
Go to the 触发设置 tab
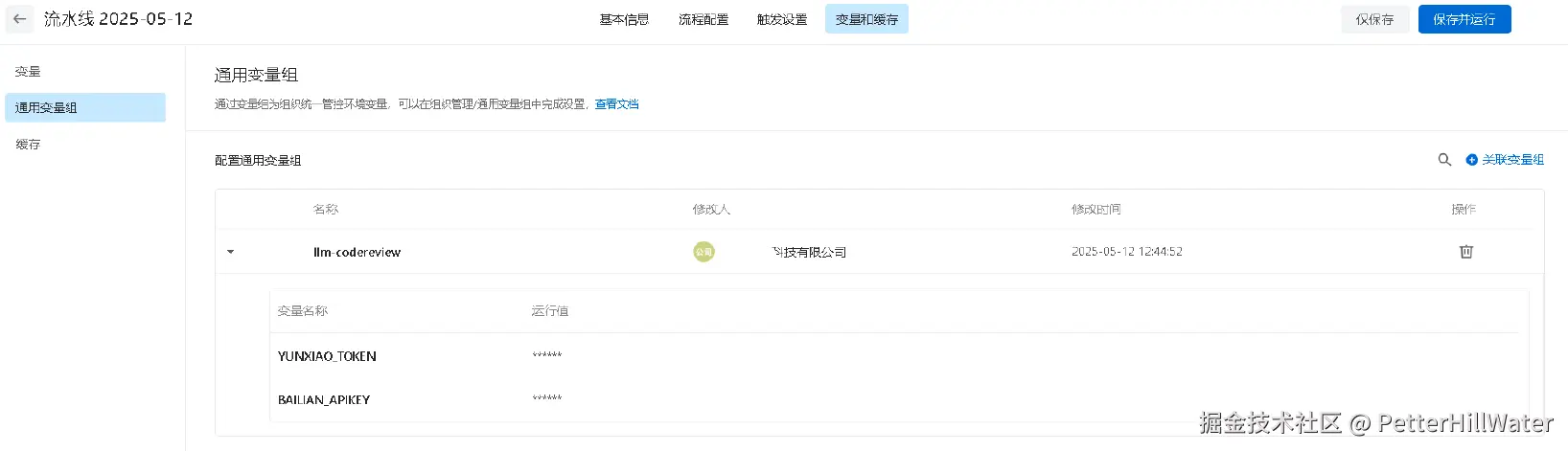point(782,19)
